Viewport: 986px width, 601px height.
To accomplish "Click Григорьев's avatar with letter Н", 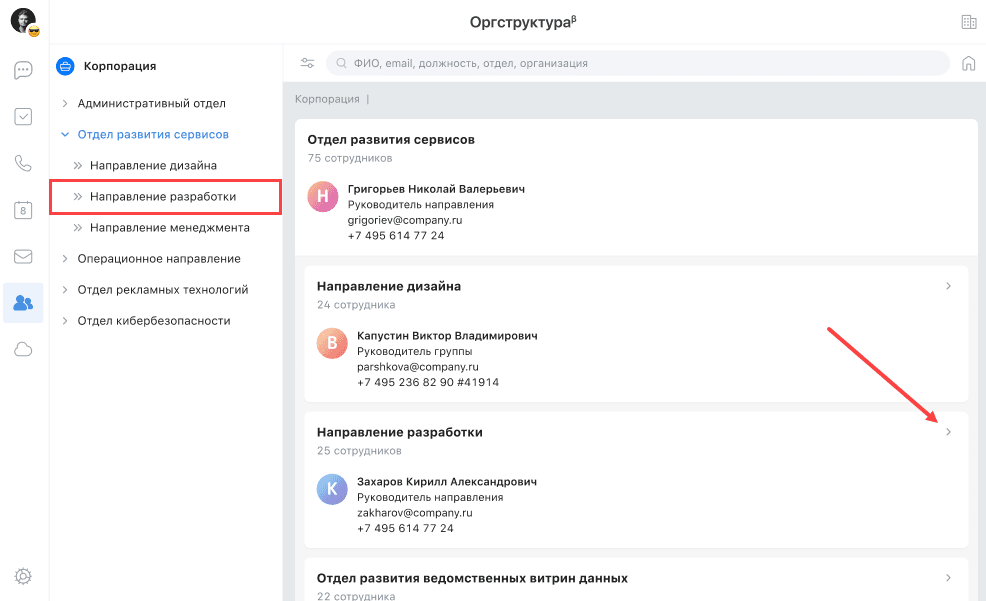I will (323, 196).
